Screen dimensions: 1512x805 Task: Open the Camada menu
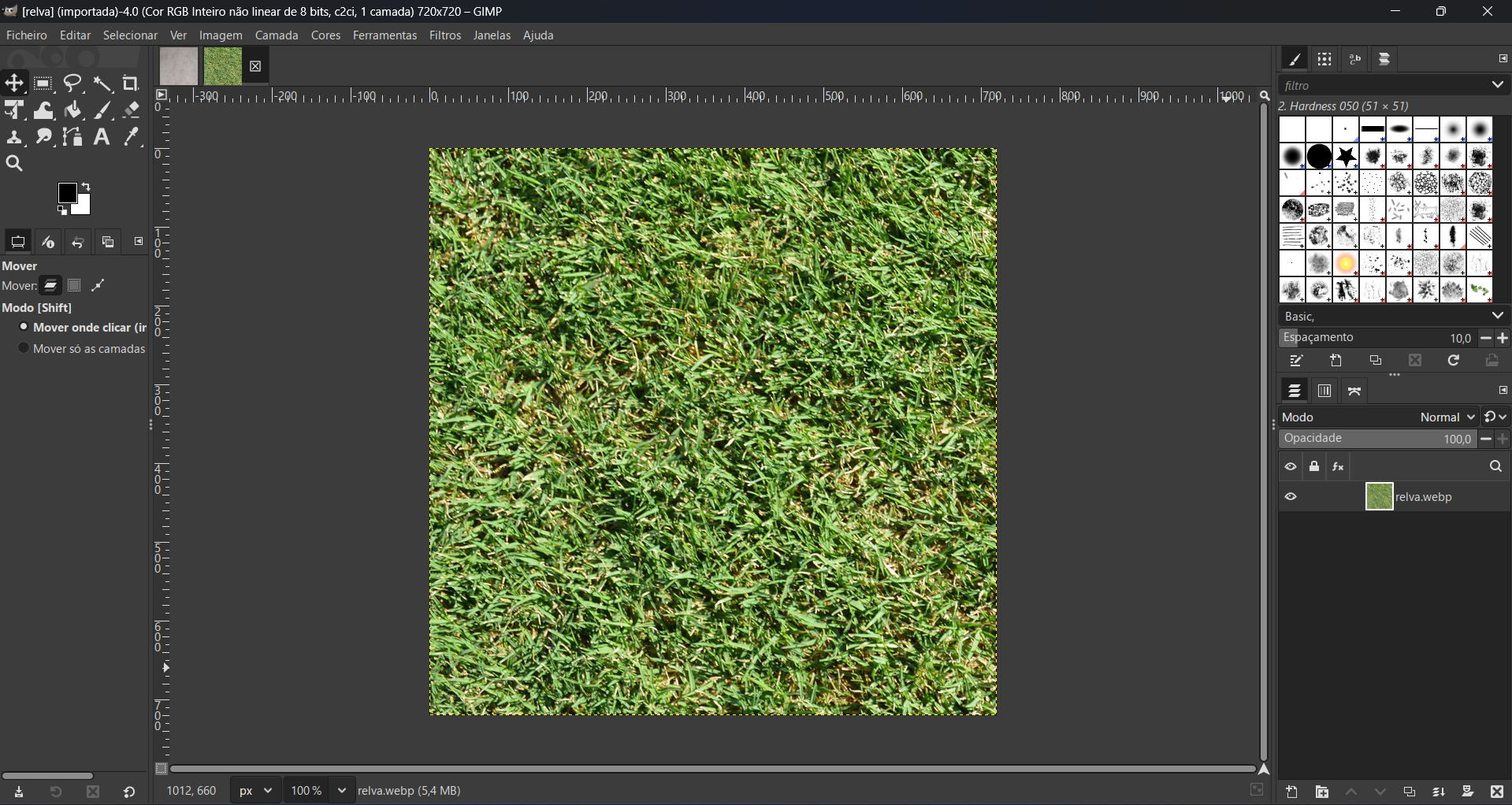pyautogui.click(x=277, y=36)
